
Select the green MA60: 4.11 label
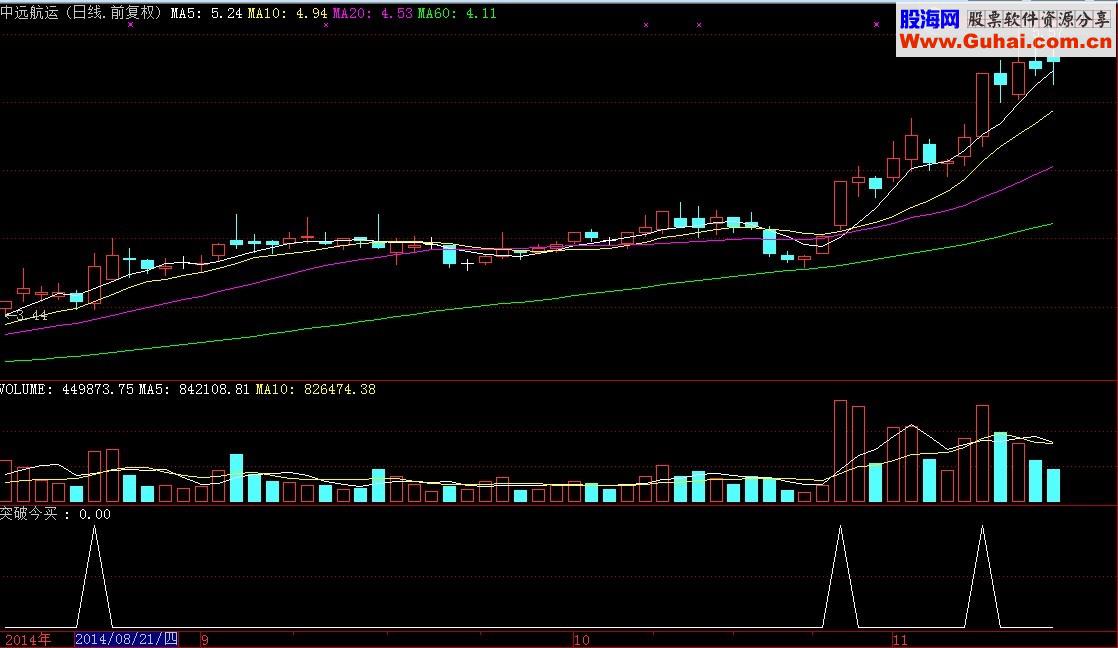pyautogui.click(x=457, y=14)
